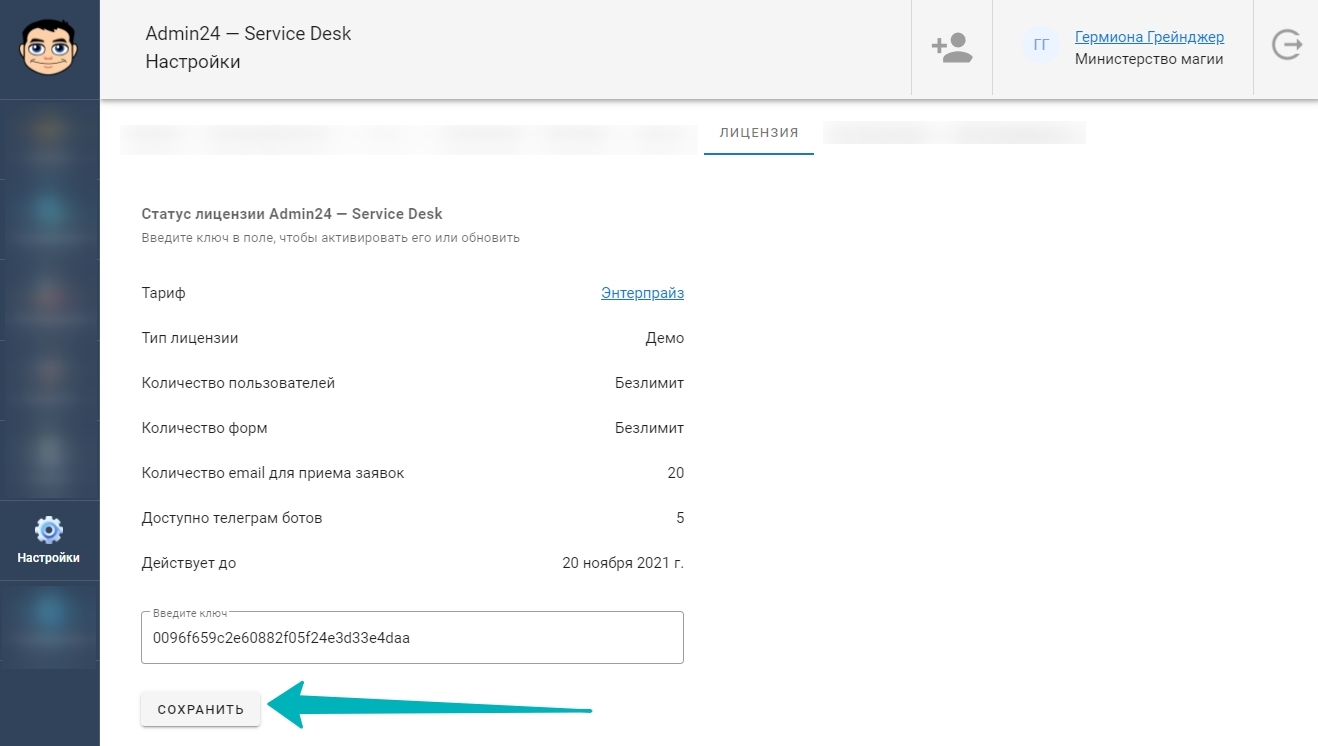Click 'Доступно телеграм ботов' label

(232, 518)
